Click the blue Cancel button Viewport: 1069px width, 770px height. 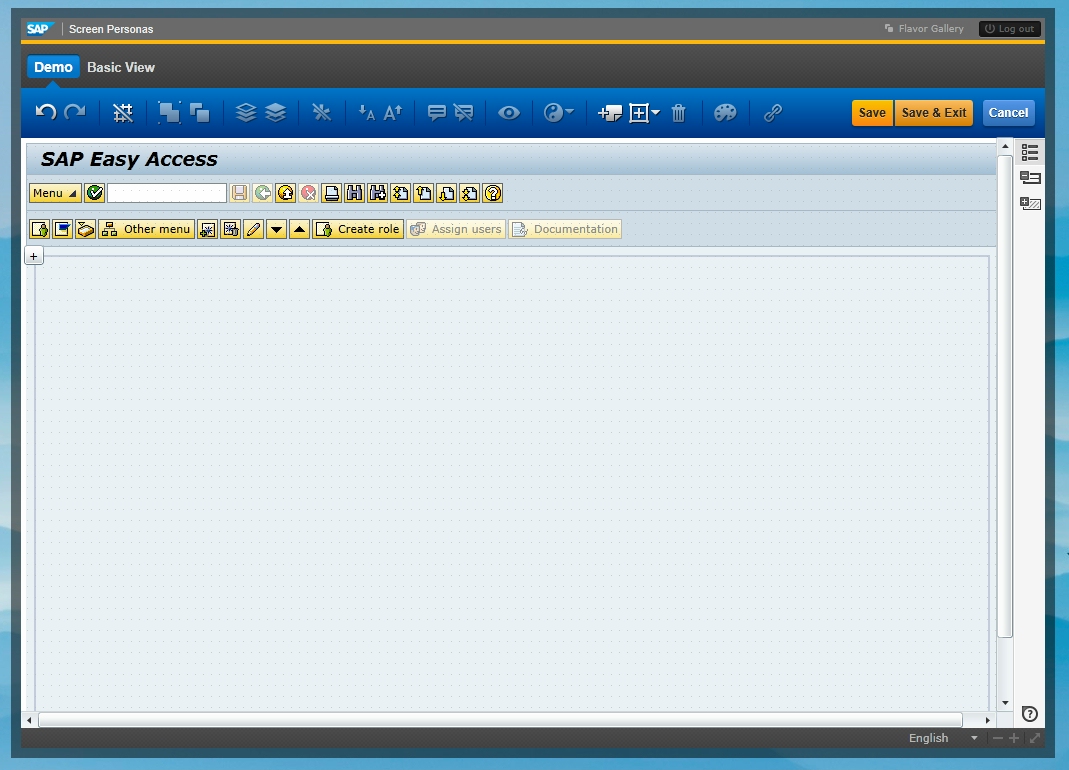(x=1008, y=113)
